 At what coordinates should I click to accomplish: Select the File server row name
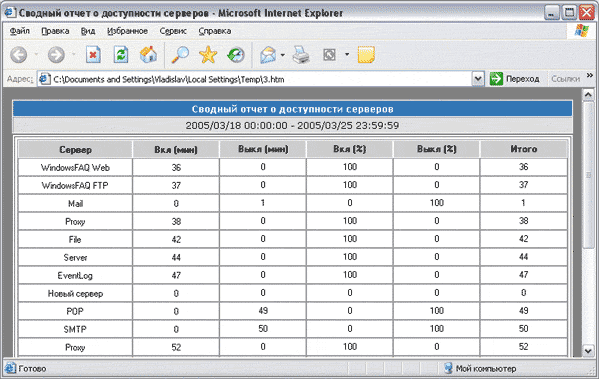pyautogui.click(x=75, y=239)
